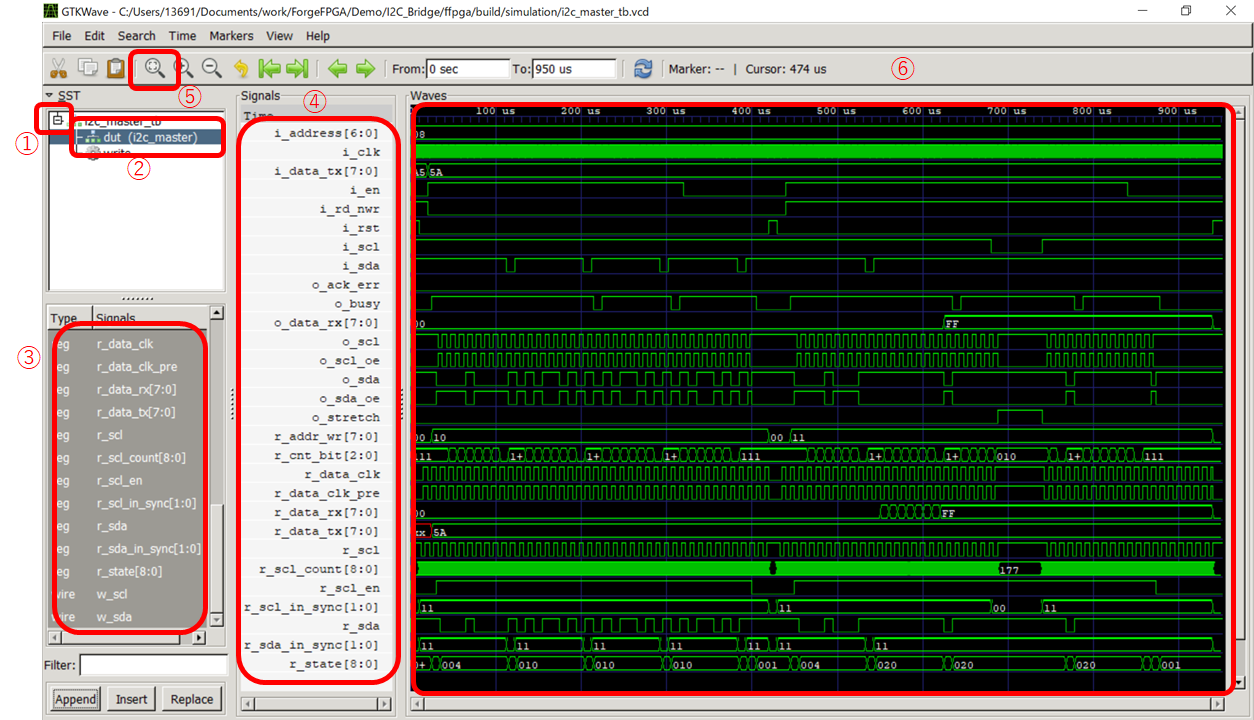Click the Zoom Out magnifier icon
The height and width of the screenshot is (720, 1254).
(x=212, y=68)
